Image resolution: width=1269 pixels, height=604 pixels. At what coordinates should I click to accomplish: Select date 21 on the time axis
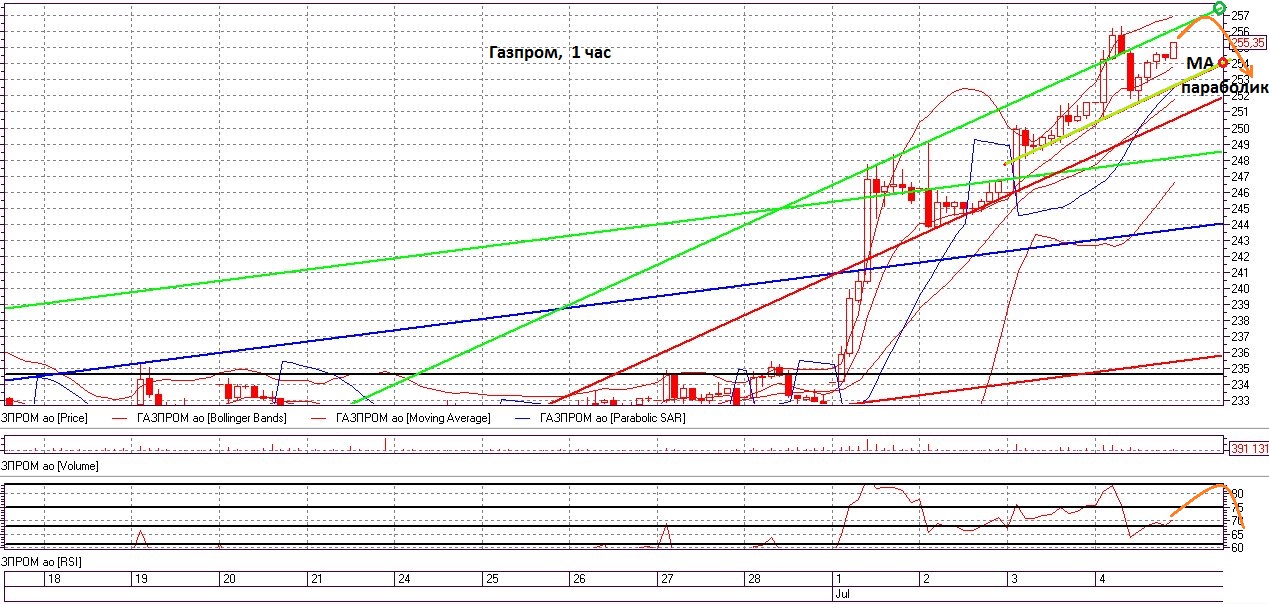(317, 578)
